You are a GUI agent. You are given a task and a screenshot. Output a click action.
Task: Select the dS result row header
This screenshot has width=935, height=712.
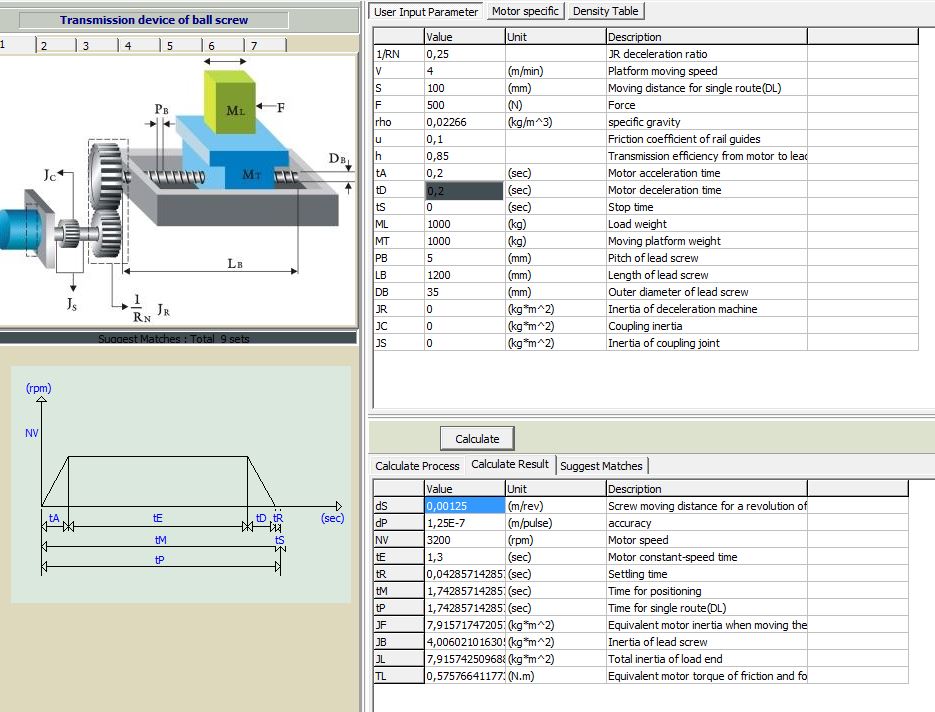(x=399, y=506)
